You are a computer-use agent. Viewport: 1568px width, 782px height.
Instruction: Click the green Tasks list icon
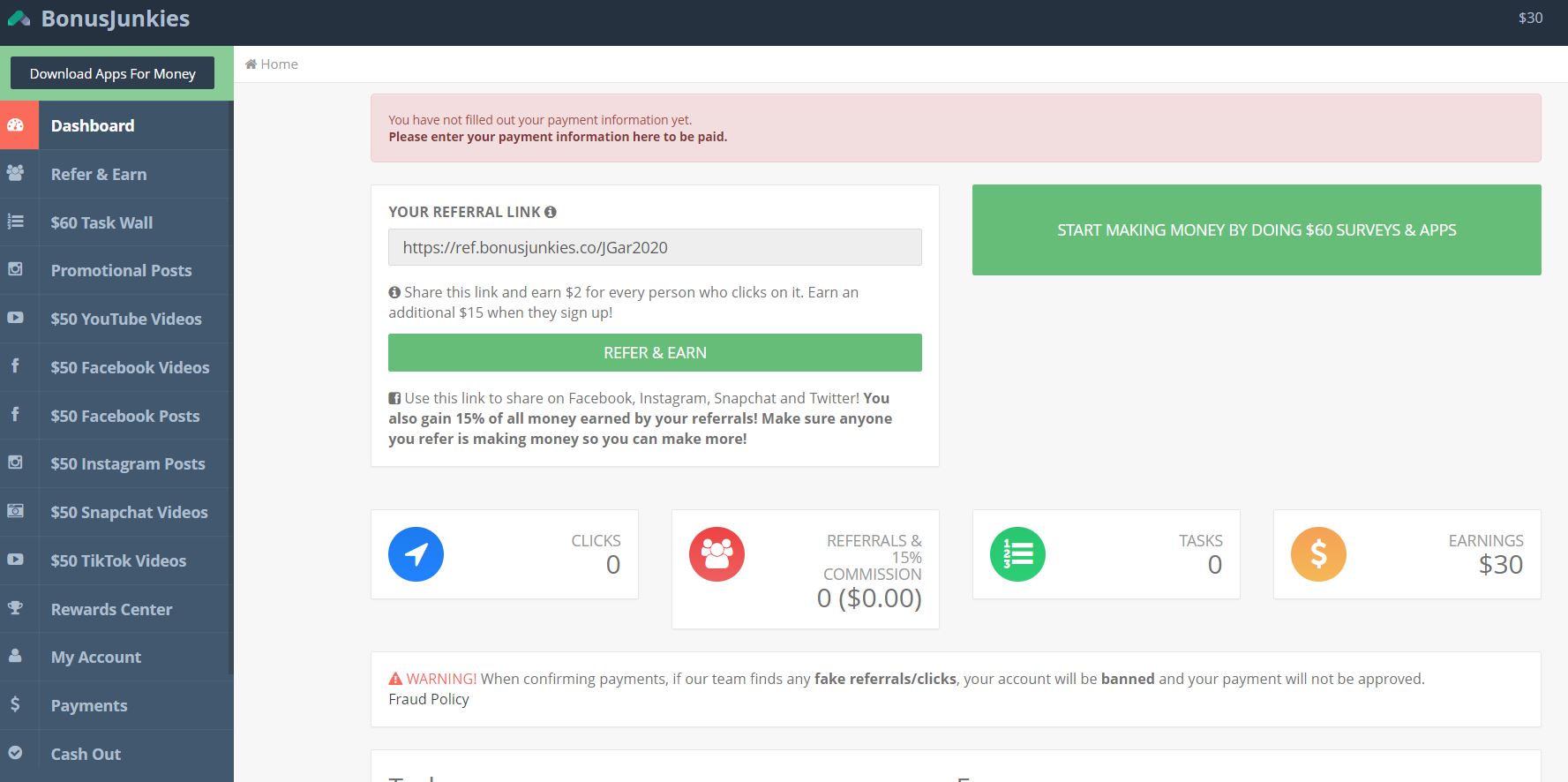click(x=1017, y=554)
